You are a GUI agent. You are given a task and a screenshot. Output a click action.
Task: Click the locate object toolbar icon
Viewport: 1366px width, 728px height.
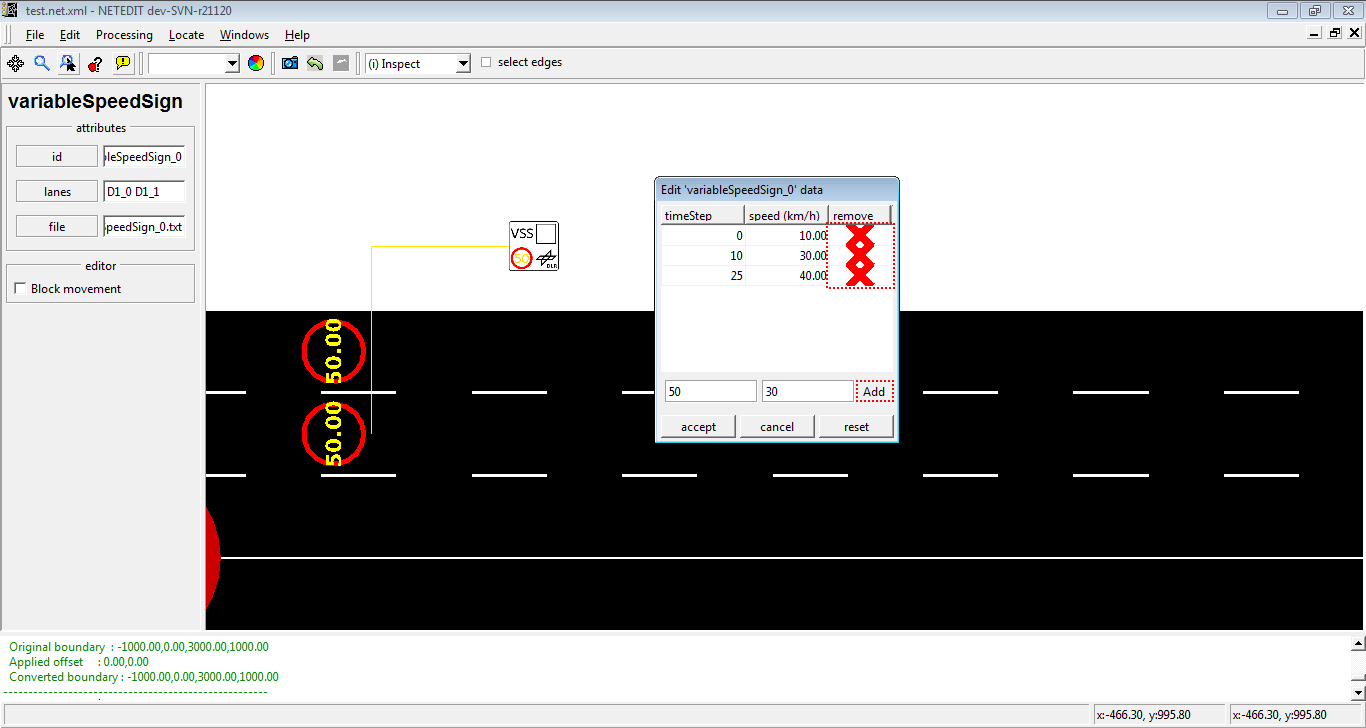click(68, 63)
